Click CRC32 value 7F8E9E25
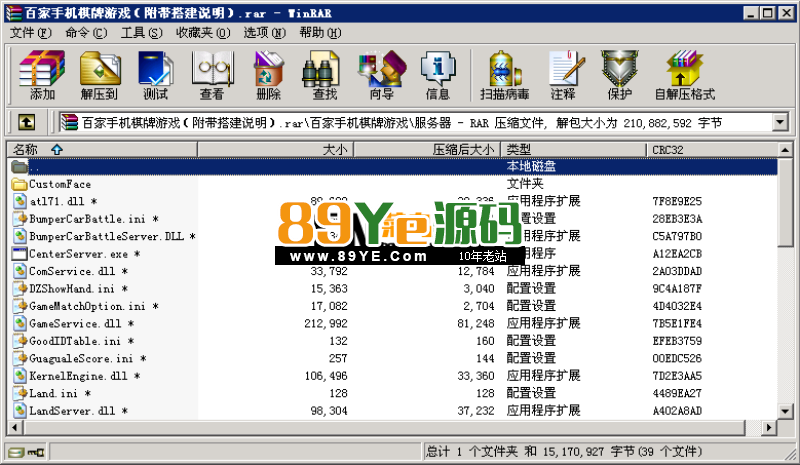 [x=677, y=201]
